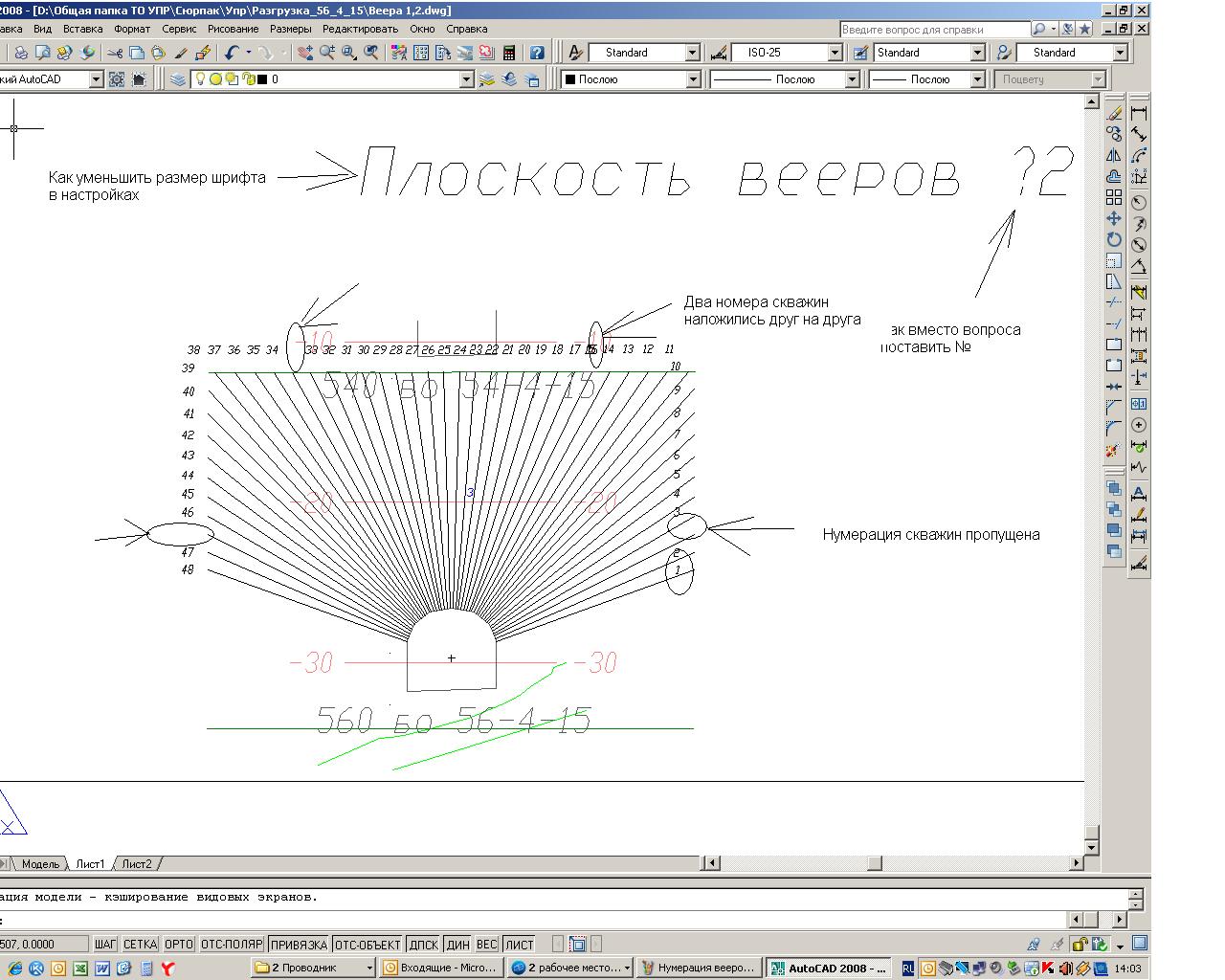Select the Move tool
This screenshot has height=980, width=1225.
click(1114, 218)
